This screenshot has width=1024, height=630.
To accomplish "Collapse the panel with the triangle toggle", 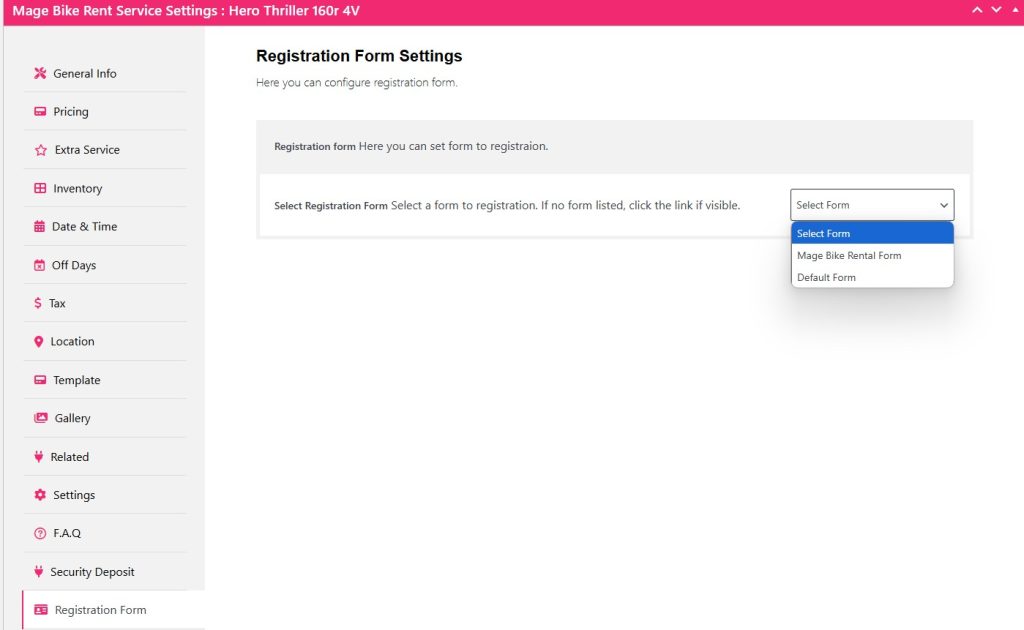I will (x=1016, y=10).
